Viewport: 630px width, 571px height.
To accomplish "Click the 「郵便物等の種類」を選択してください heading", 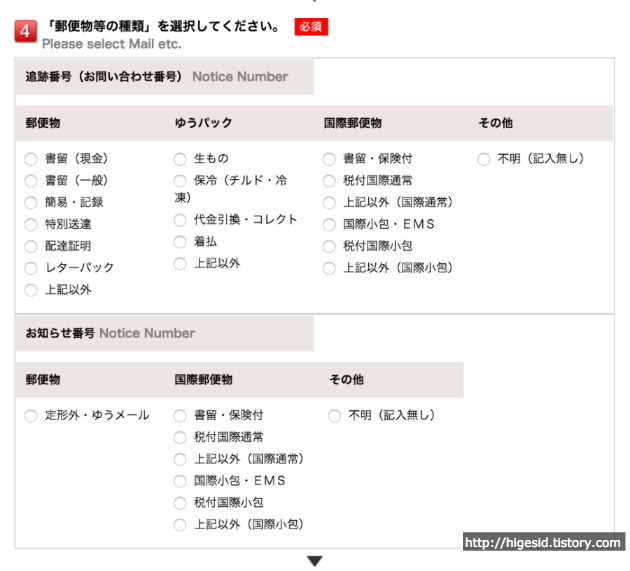I will (x=162, y=27).
